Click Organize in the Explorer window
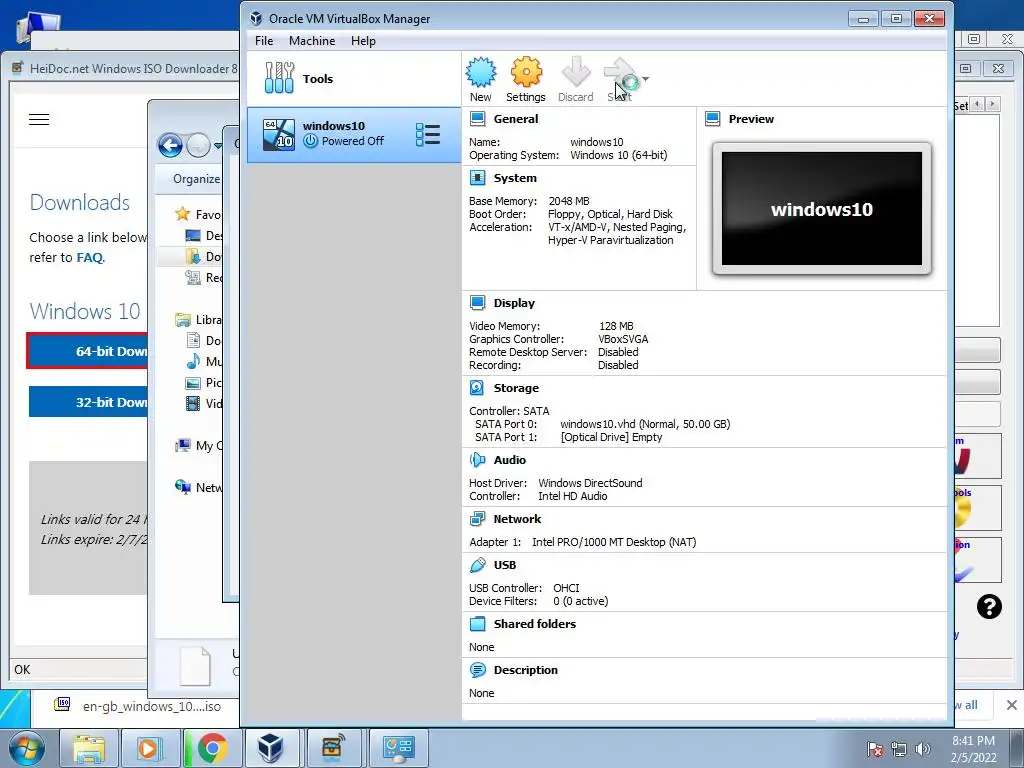1024x768 pixels. (x=196, y=179)
